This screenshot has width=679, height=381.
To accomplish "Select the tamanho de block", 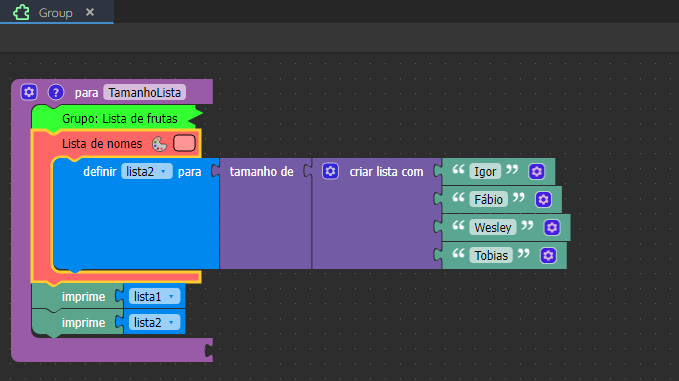I will click(262, 171).
